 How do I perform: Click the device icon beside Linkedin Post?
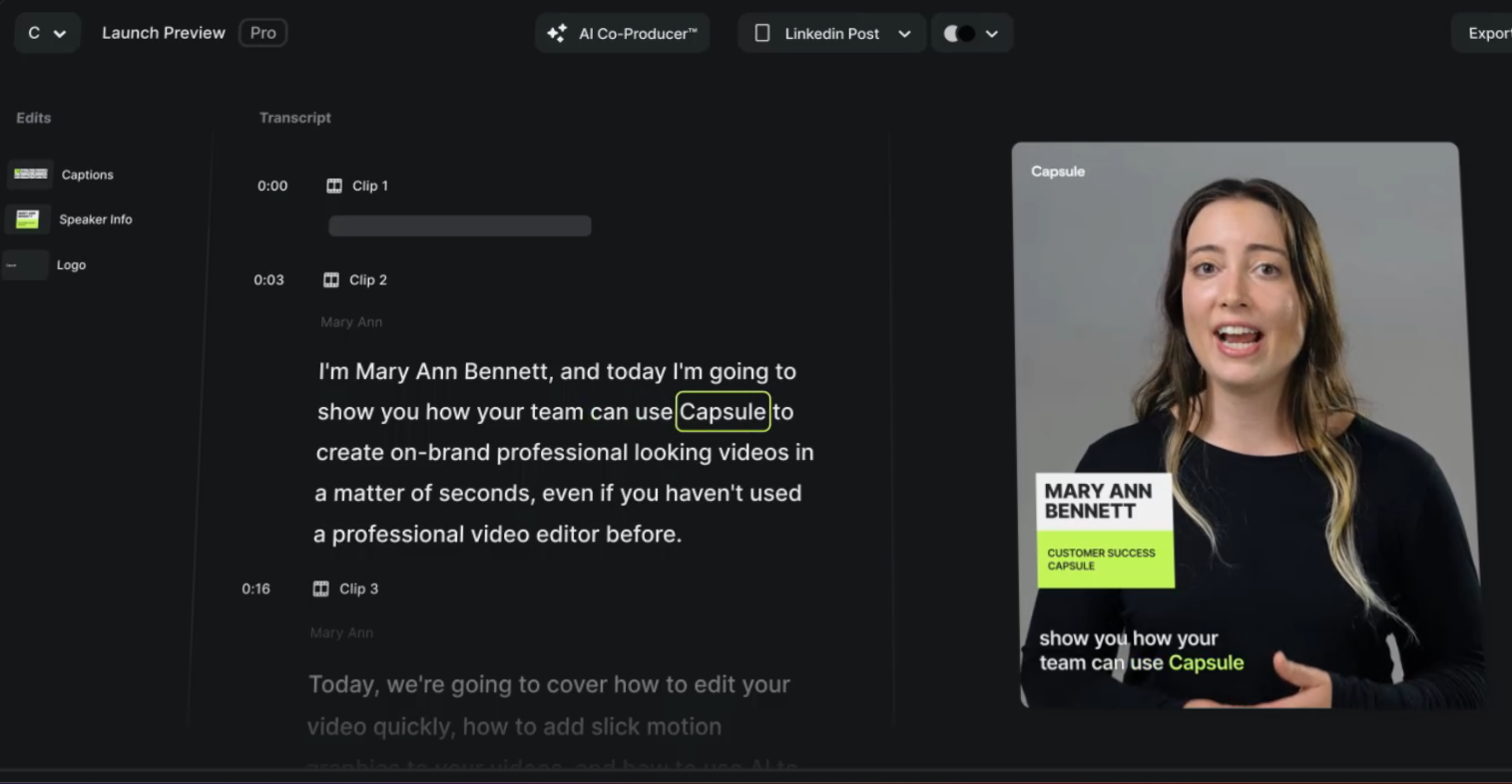760,33
